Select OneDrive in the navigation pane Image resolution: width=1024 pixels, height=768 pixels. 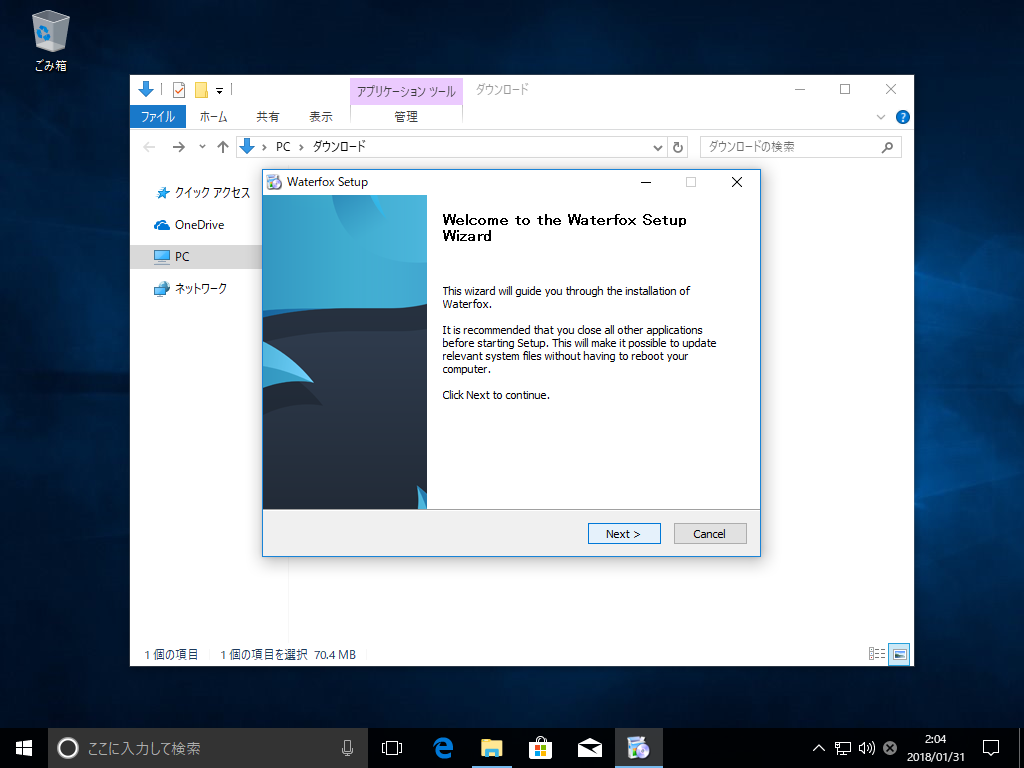coord(189,225)
